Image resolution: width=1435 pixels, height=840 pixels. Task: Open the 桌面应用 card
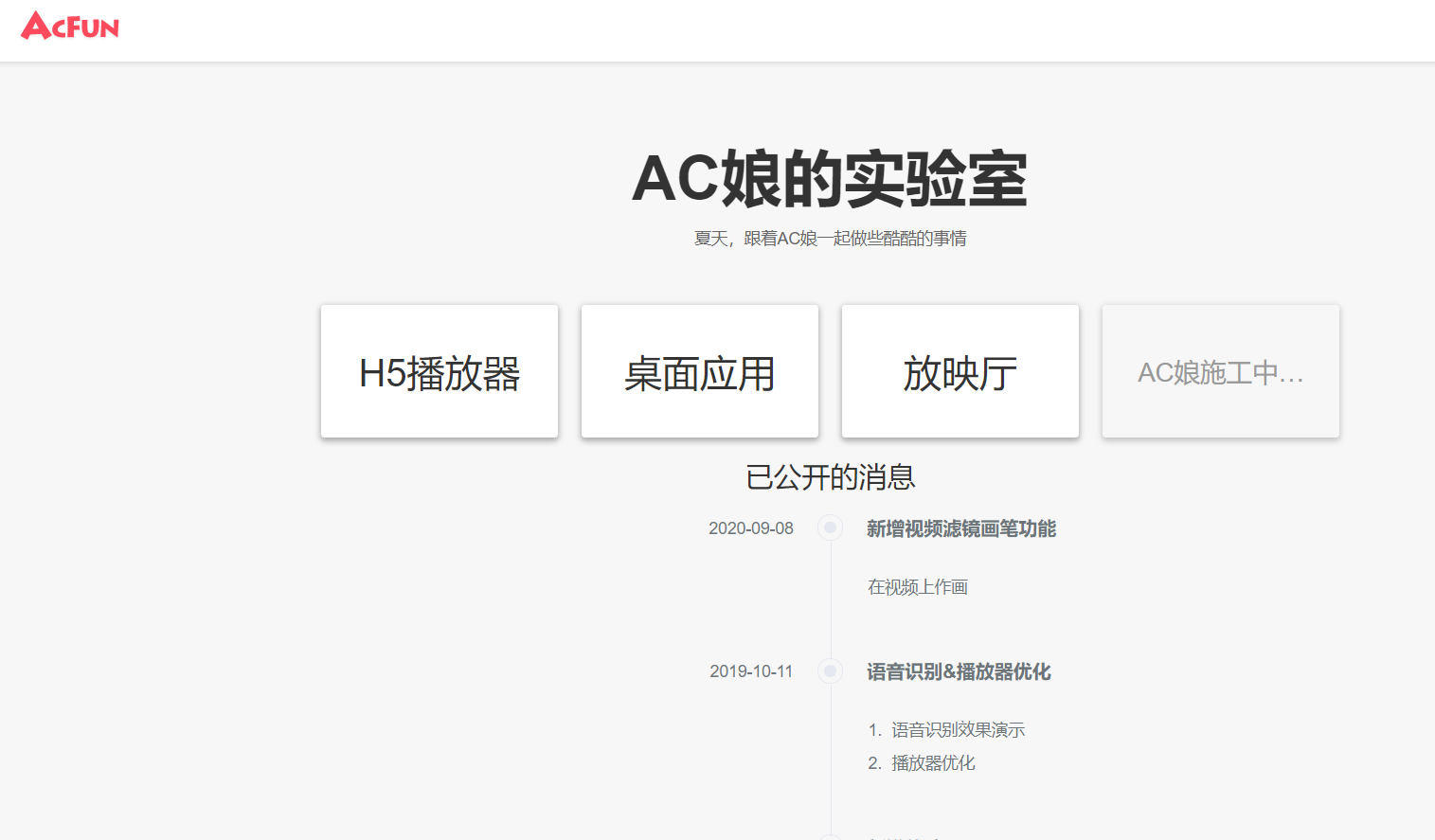700,371
